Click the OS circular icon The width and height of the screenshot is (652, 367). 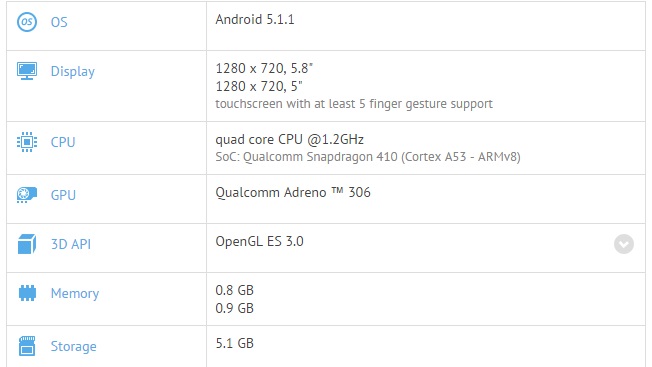point(27,22)
